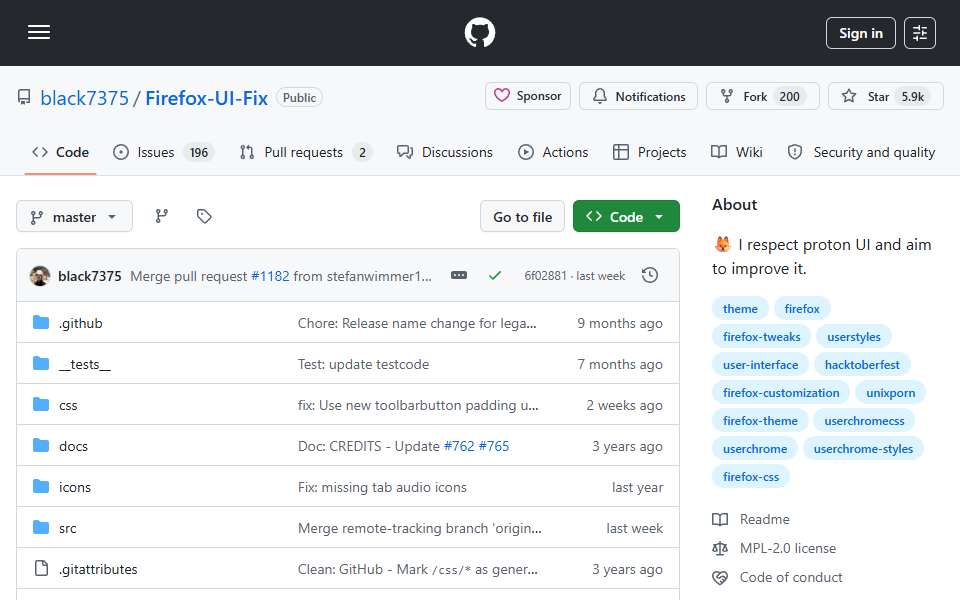
Task: Select the firefox-customization topic tag
Action: click(x=781, y=393)
